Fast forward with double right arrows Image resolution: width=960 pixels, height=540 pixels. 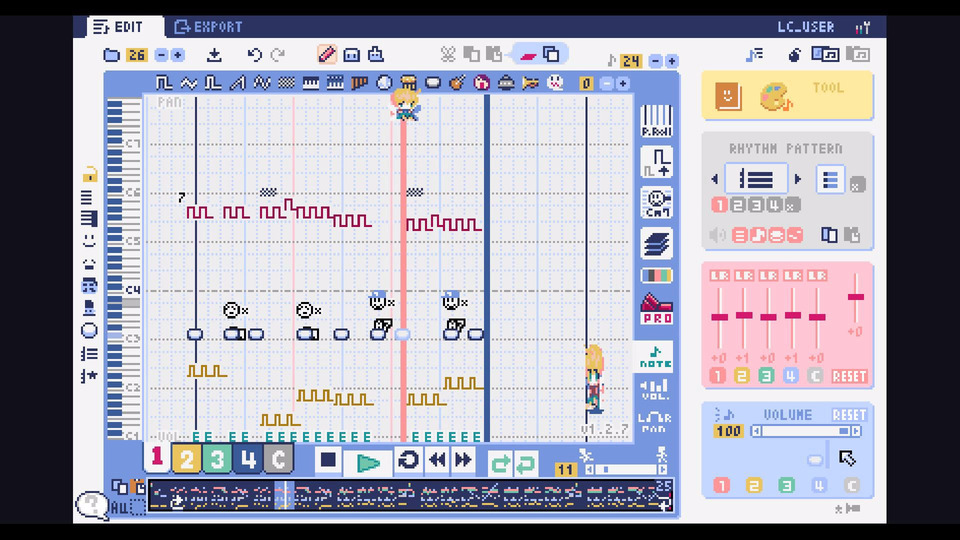pyautogui.click(x=463, y=460)
